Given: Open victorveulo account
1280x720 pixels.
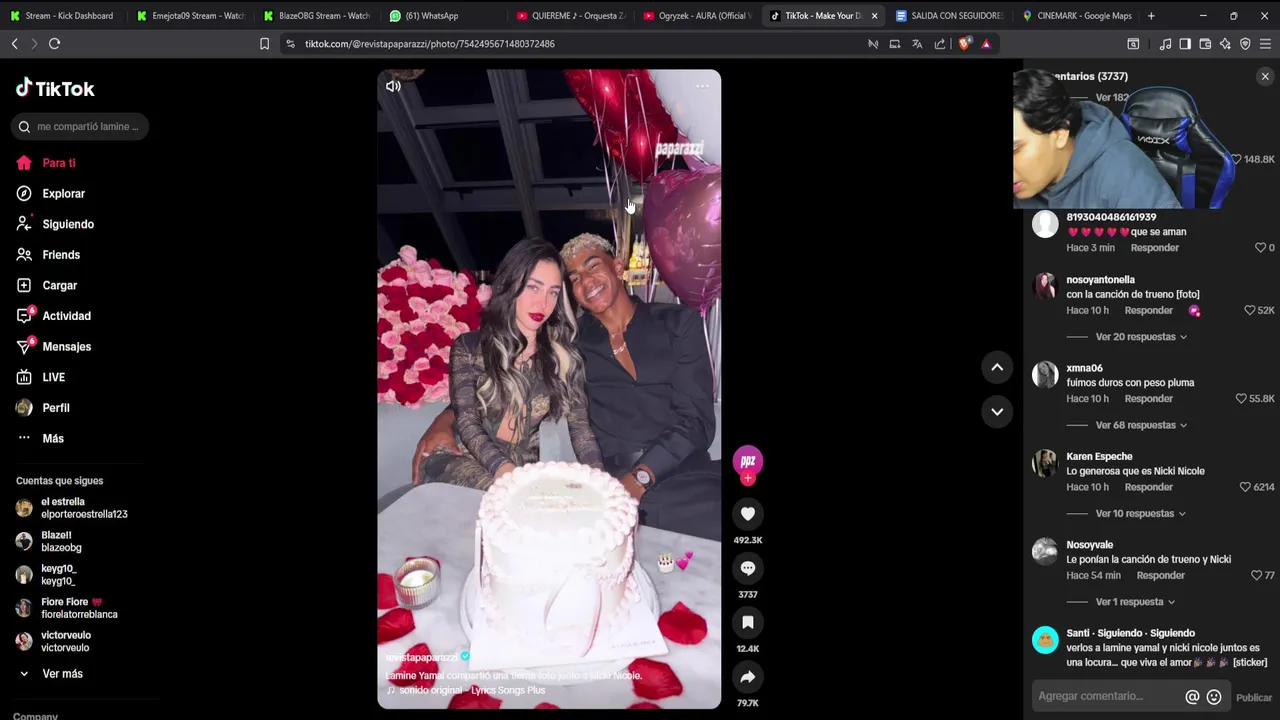Looking at the screenshot, I should (54, 641).
